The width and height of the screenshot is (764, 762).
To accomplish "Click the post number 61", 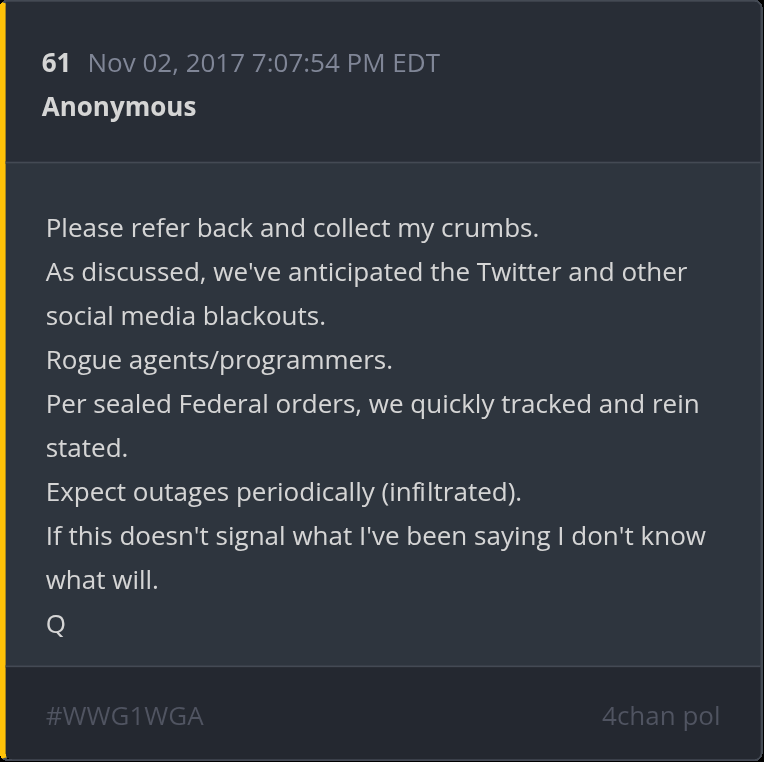I will pos(56,63).
